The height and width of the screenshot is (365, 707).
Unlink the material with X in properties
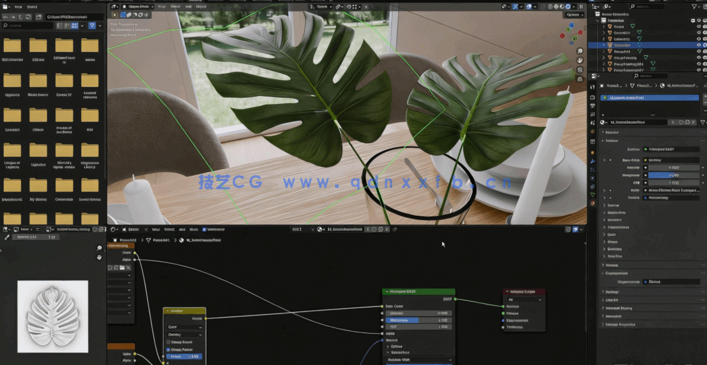(693, 122)
